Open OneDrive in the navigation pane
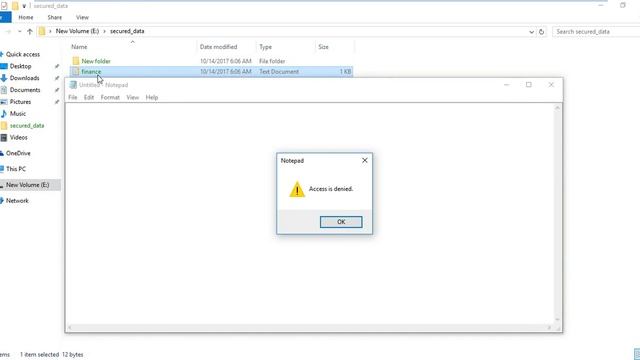Viewport: 640px width, 360px height. pyautogui.click(x=18, y=153)
